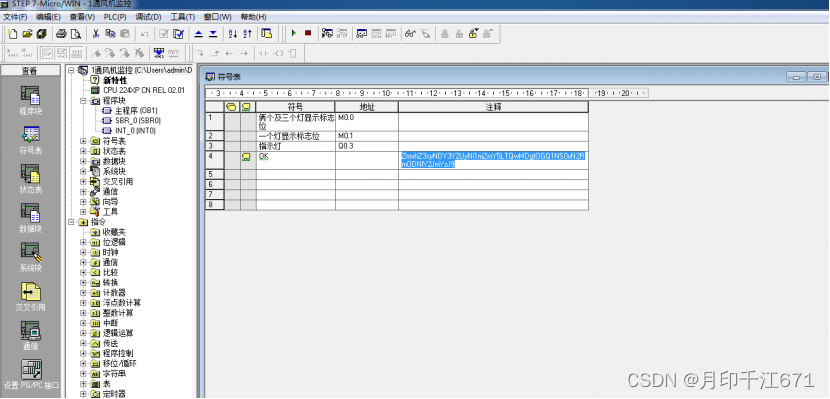Select CPU 224XP CN REL 02.01 item
This screenshot has height=399, width=830.
(x=144, y=90)
